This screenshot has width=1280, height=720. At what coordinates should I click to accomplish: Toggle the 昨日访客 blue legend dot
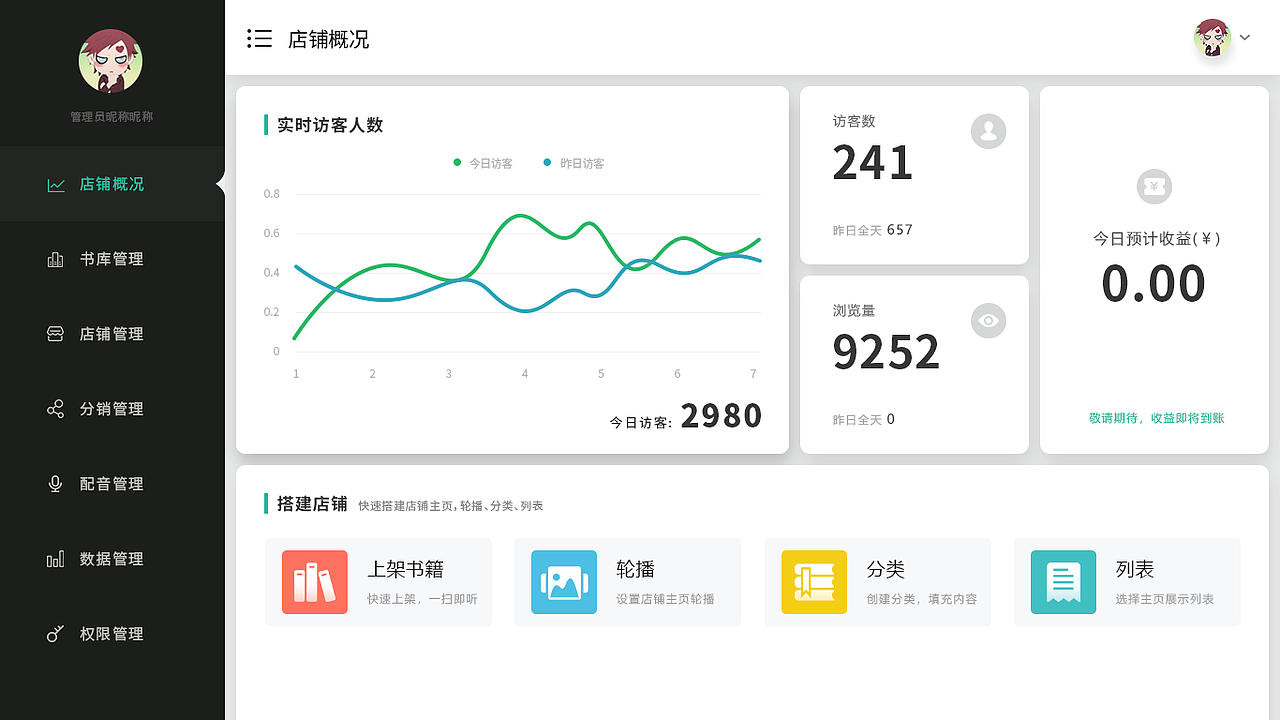[x=547, y=162]
